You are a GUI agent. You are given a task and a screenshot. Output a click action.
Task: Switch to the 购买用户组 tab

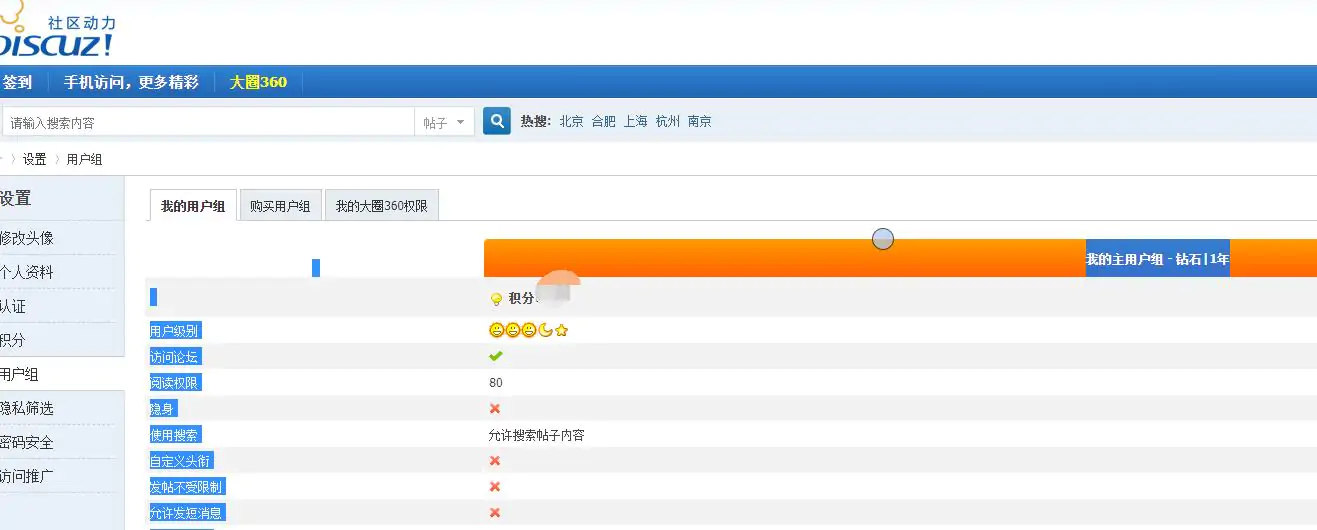coord(280,206)
